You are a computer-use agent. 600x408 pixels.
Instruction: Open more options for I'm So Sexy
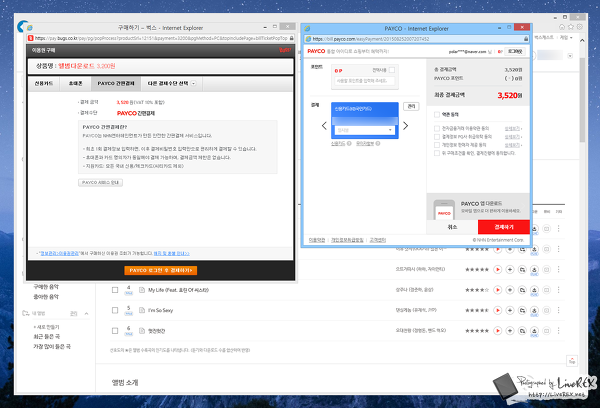pyautogui.click(x=559, y=310)
